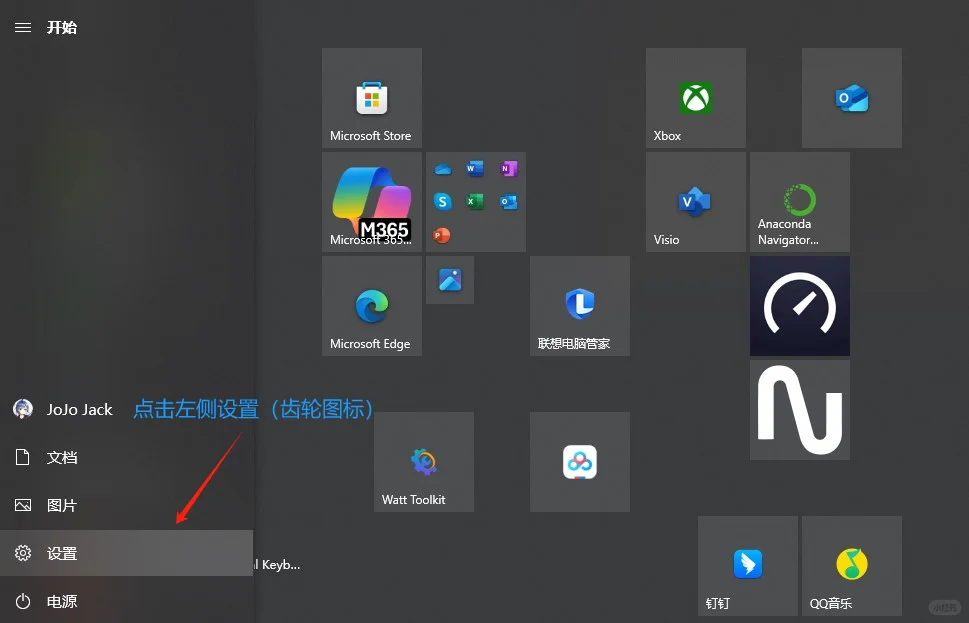Launch the Xbox app tile
Screen dimensions: 969x623
[694, 97]
